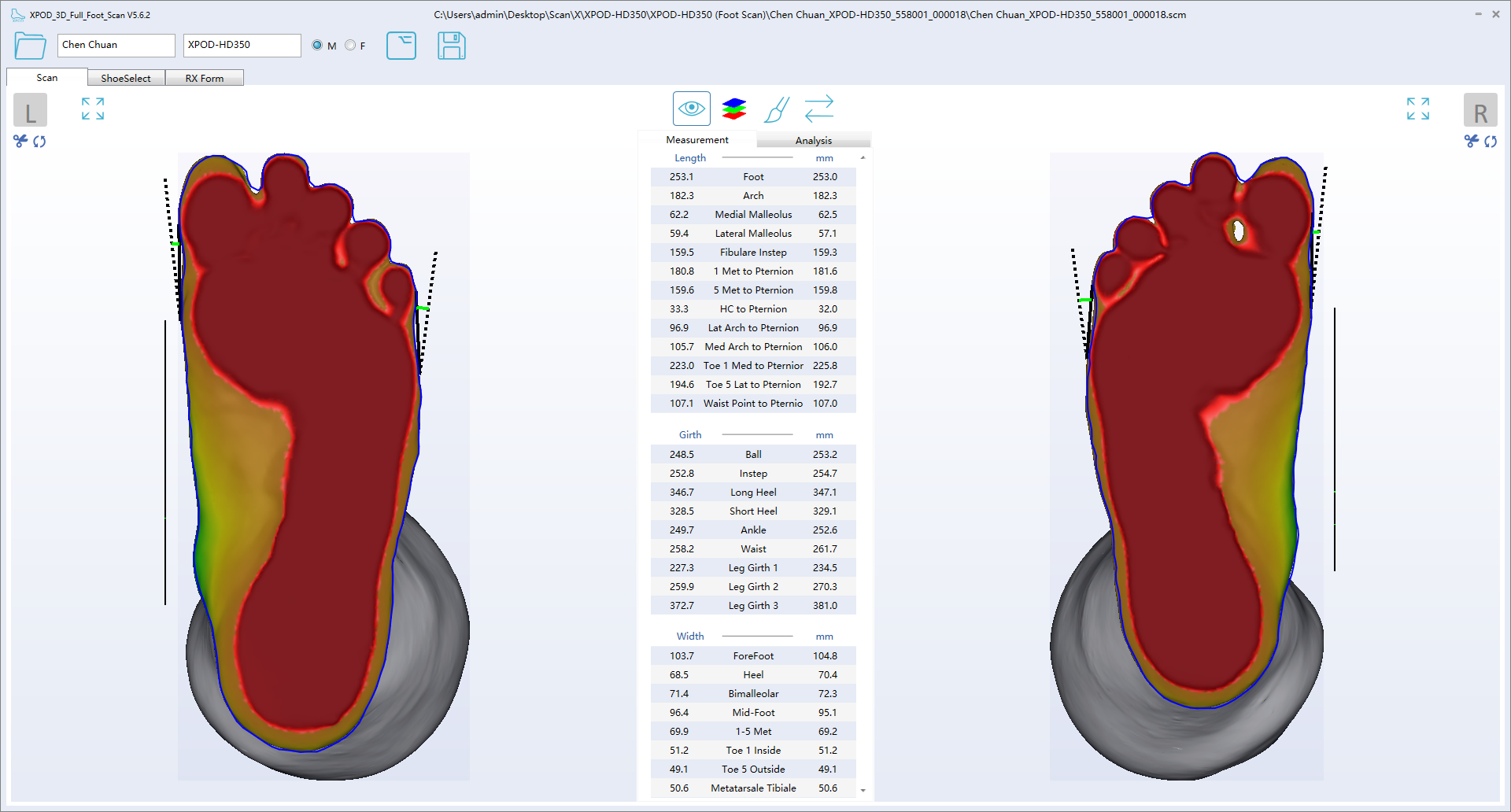Screen dimensions: 1511x812
Task: Select the brush tool icon
Action: click(776, 109)
